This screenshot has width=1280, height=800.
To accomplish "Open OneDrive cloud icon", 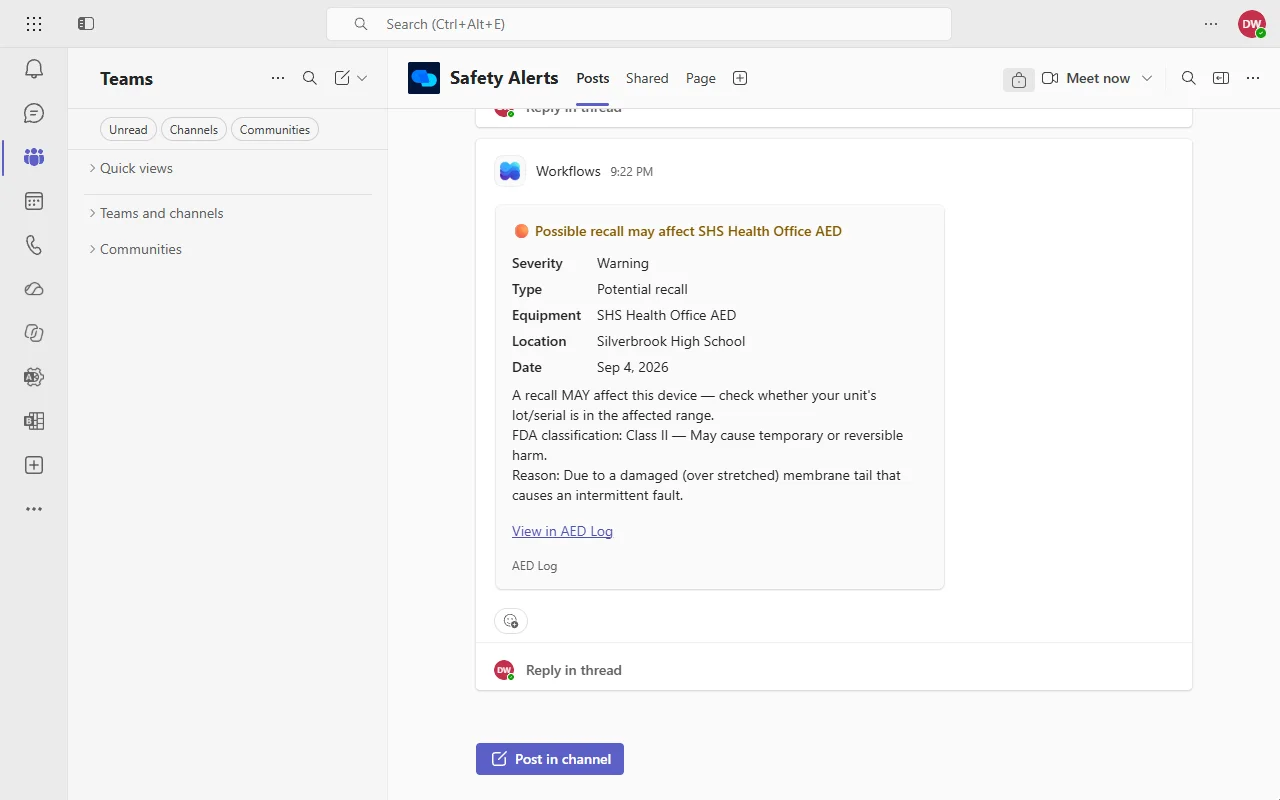I will click(x=34, y=289).
